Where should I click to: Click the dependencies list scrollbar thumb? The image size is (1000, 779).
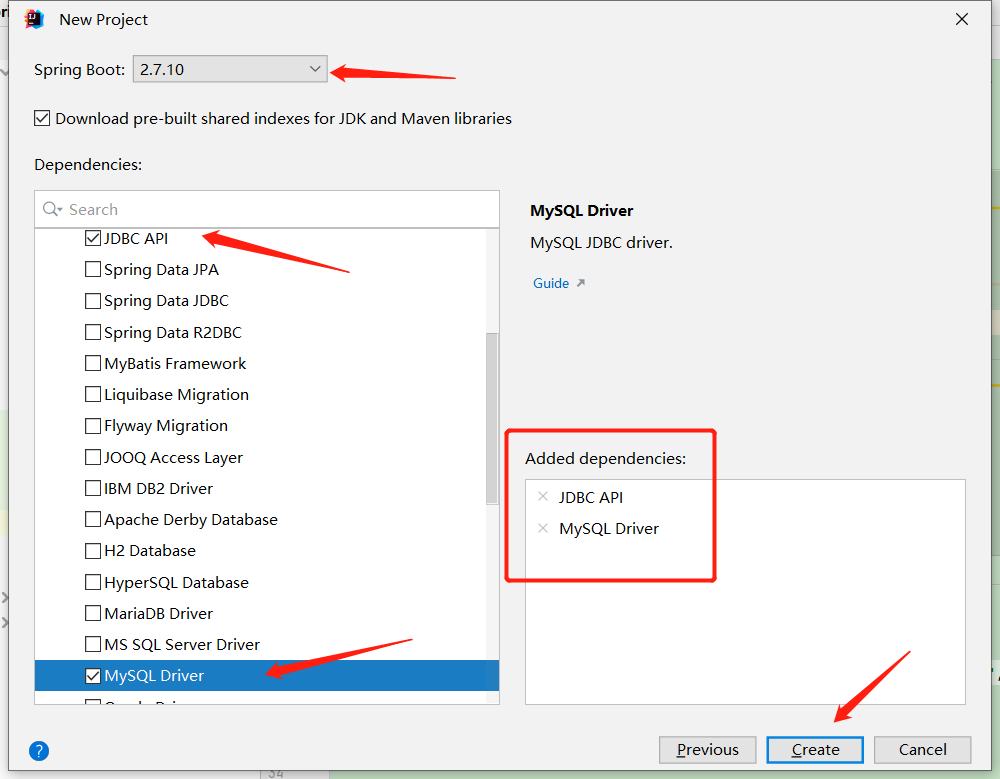(492, 419)
